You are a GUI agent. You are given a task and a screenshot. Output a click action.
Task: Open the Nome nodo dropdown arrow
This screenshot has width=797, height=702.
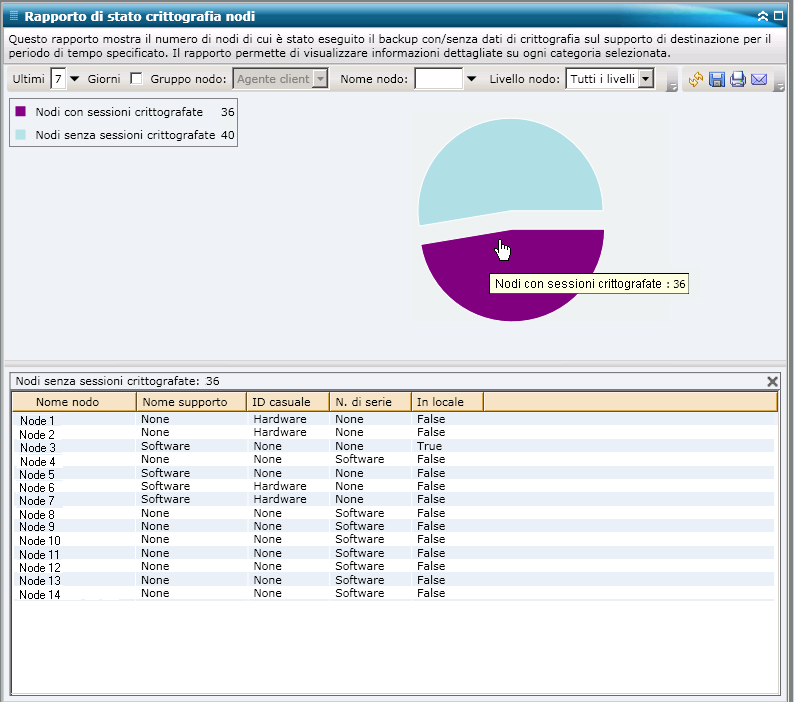[472, 79]
